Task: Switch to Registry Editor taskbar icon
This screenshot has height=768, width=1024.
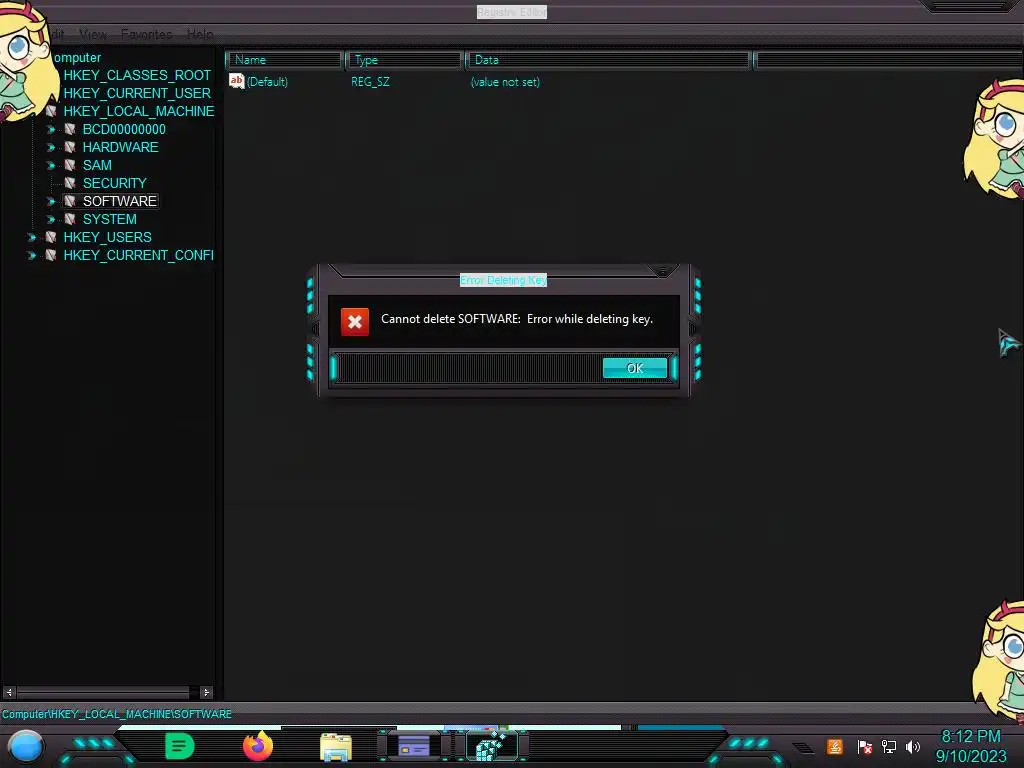Action: (x=492, y=746)
